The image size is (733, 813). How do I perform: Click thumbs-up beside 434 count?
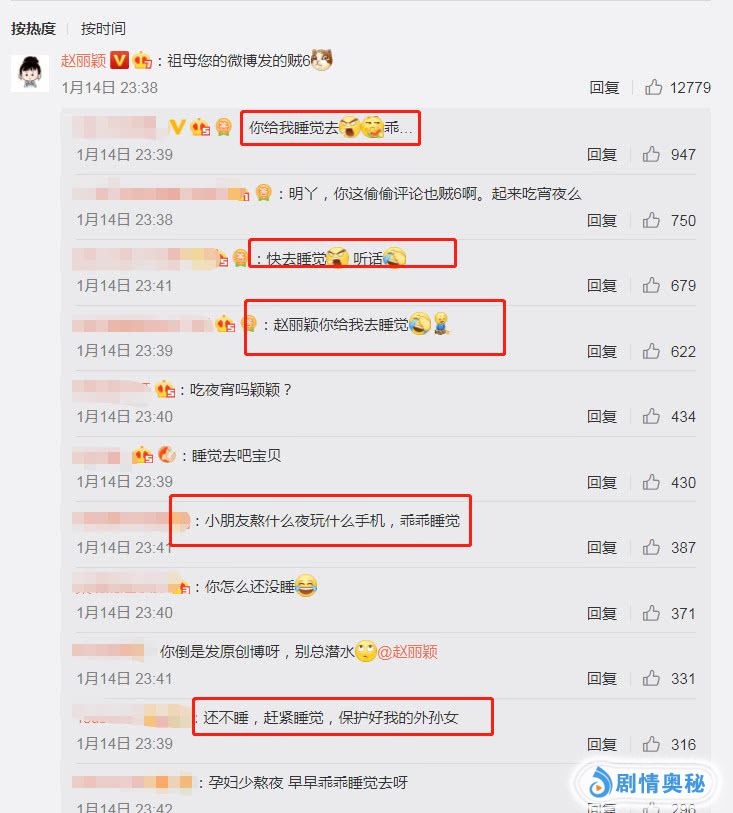[651, 416]
